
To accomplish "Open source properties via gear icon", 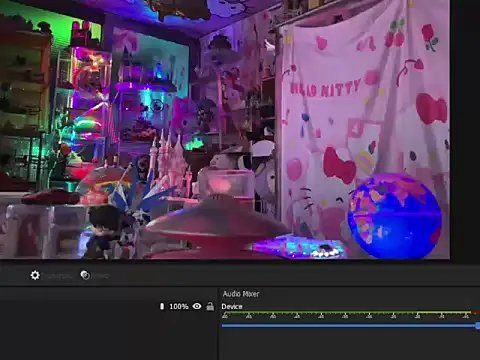I will click(35, 275).
